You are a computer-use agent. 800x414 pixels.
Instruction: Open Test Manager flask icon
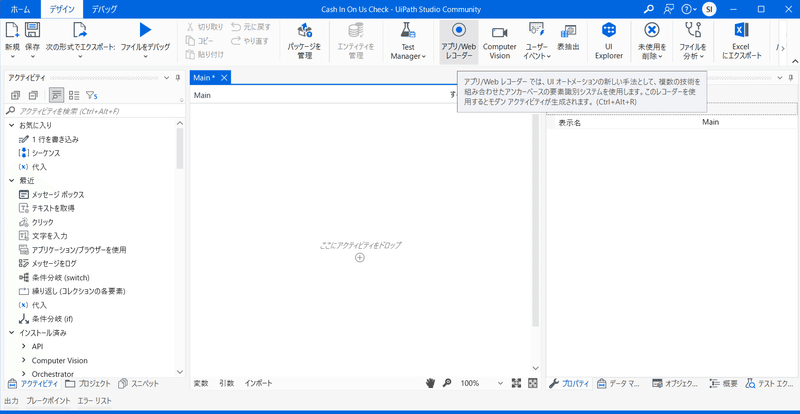408,31
